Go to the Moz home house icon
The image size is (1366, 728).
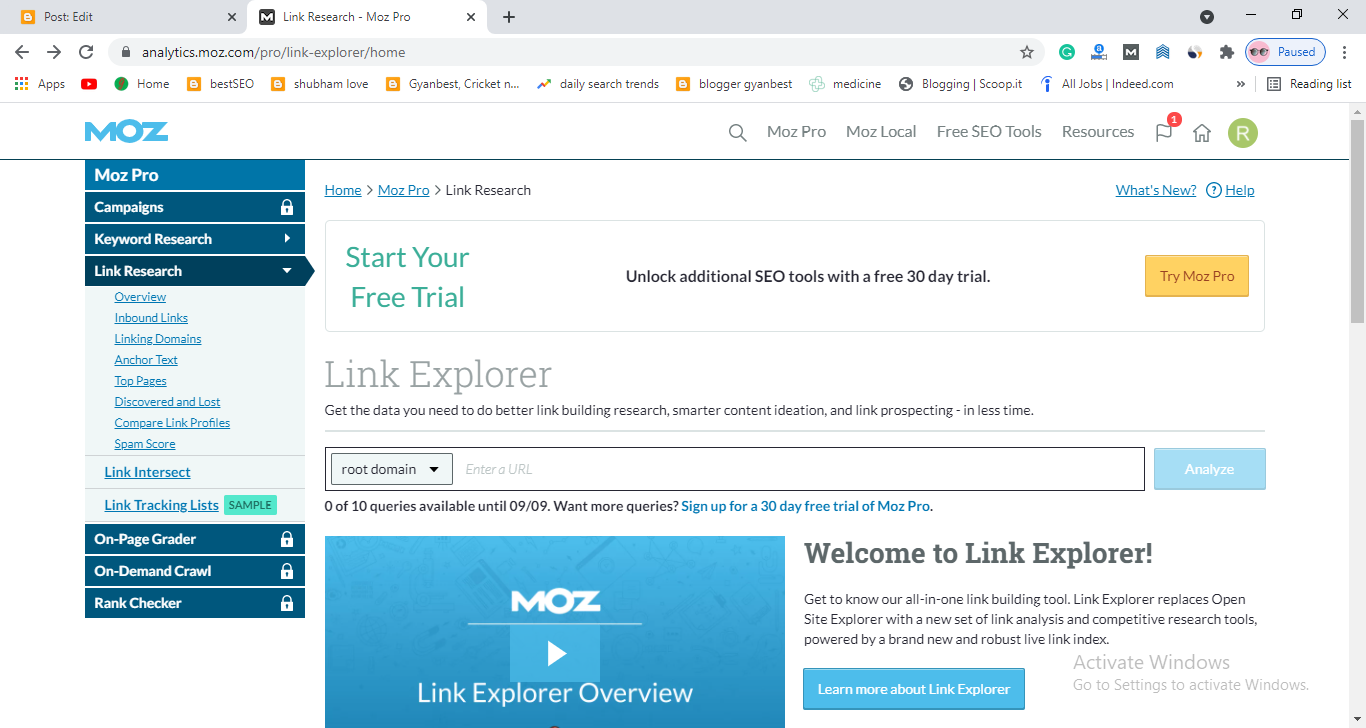click(x=1202, y=133)
